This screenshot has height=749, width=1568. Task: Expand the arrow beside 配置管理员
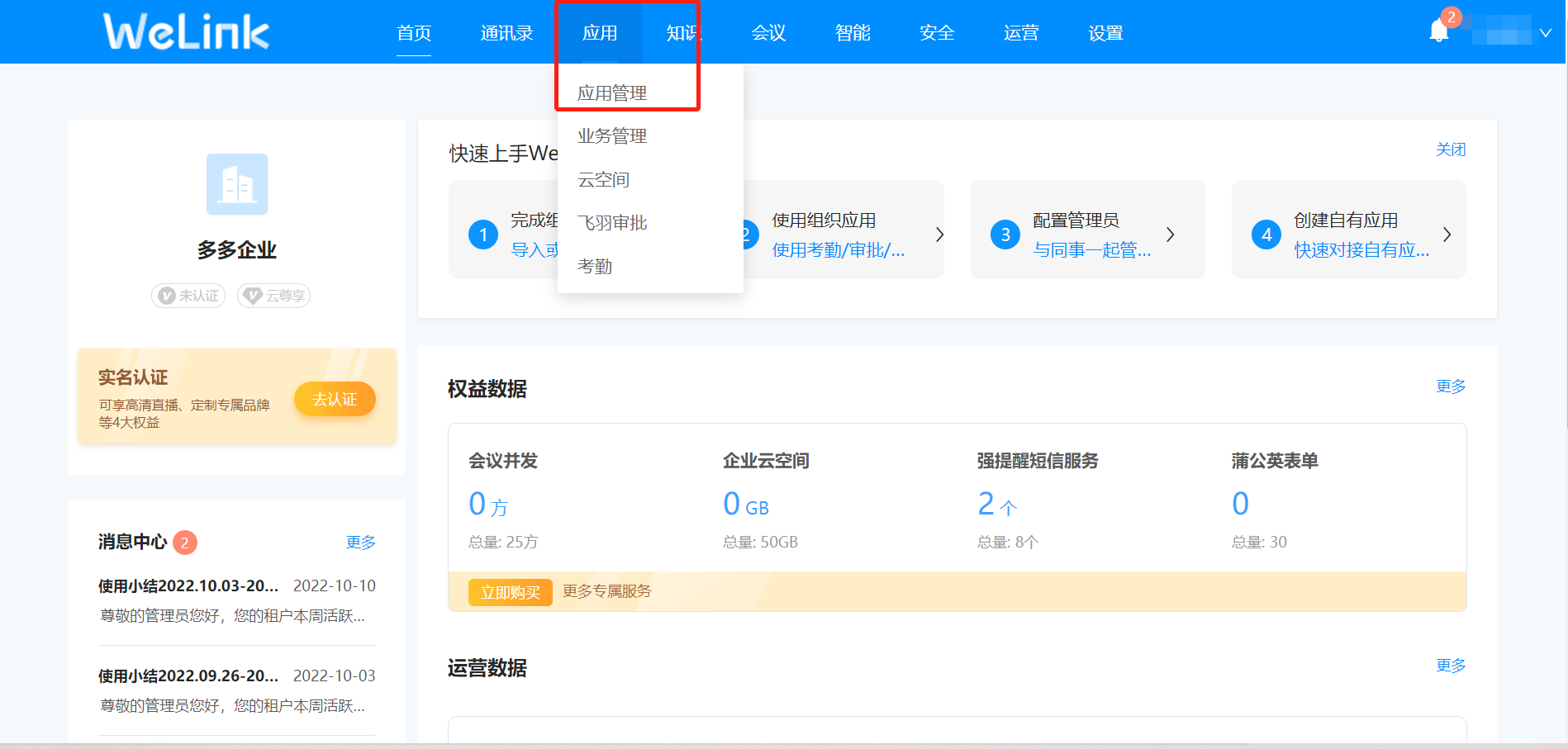pyautogui.click(x=1170, y=235)
